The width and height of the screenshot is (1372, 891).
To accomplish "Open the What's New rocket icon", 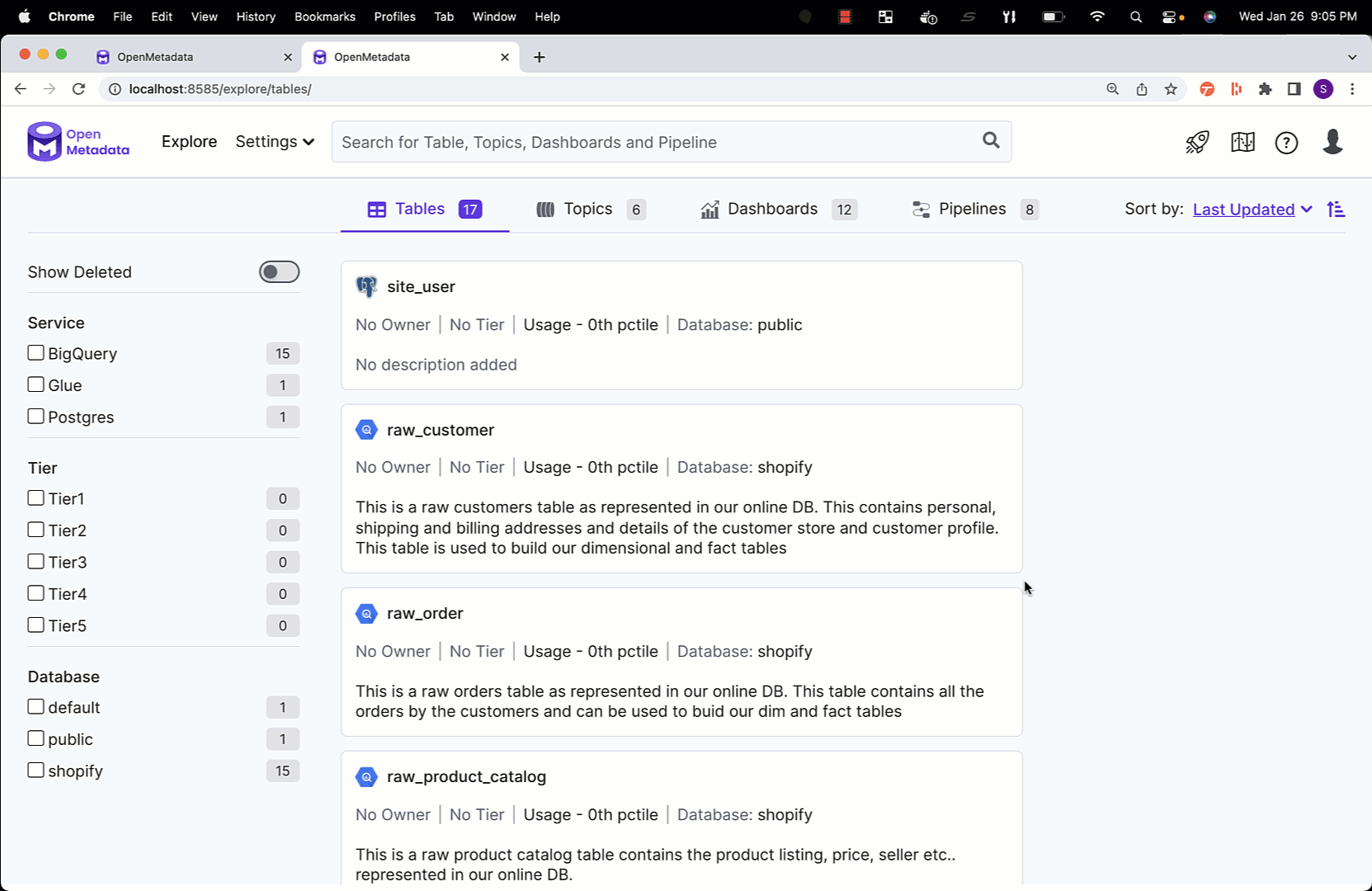I will (1197, 143).
